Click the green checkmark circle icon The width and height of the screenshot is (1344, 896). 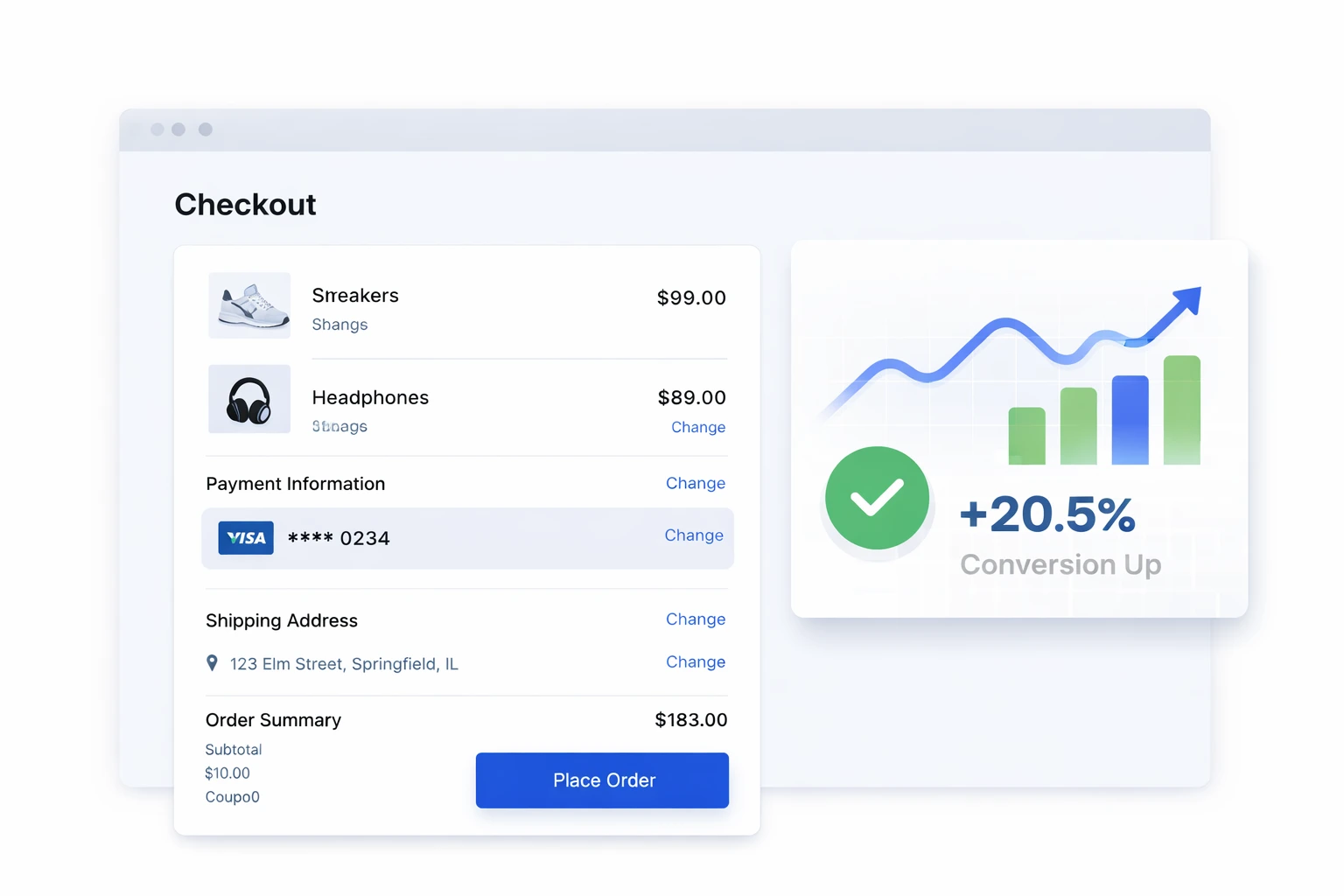[877, 498]
